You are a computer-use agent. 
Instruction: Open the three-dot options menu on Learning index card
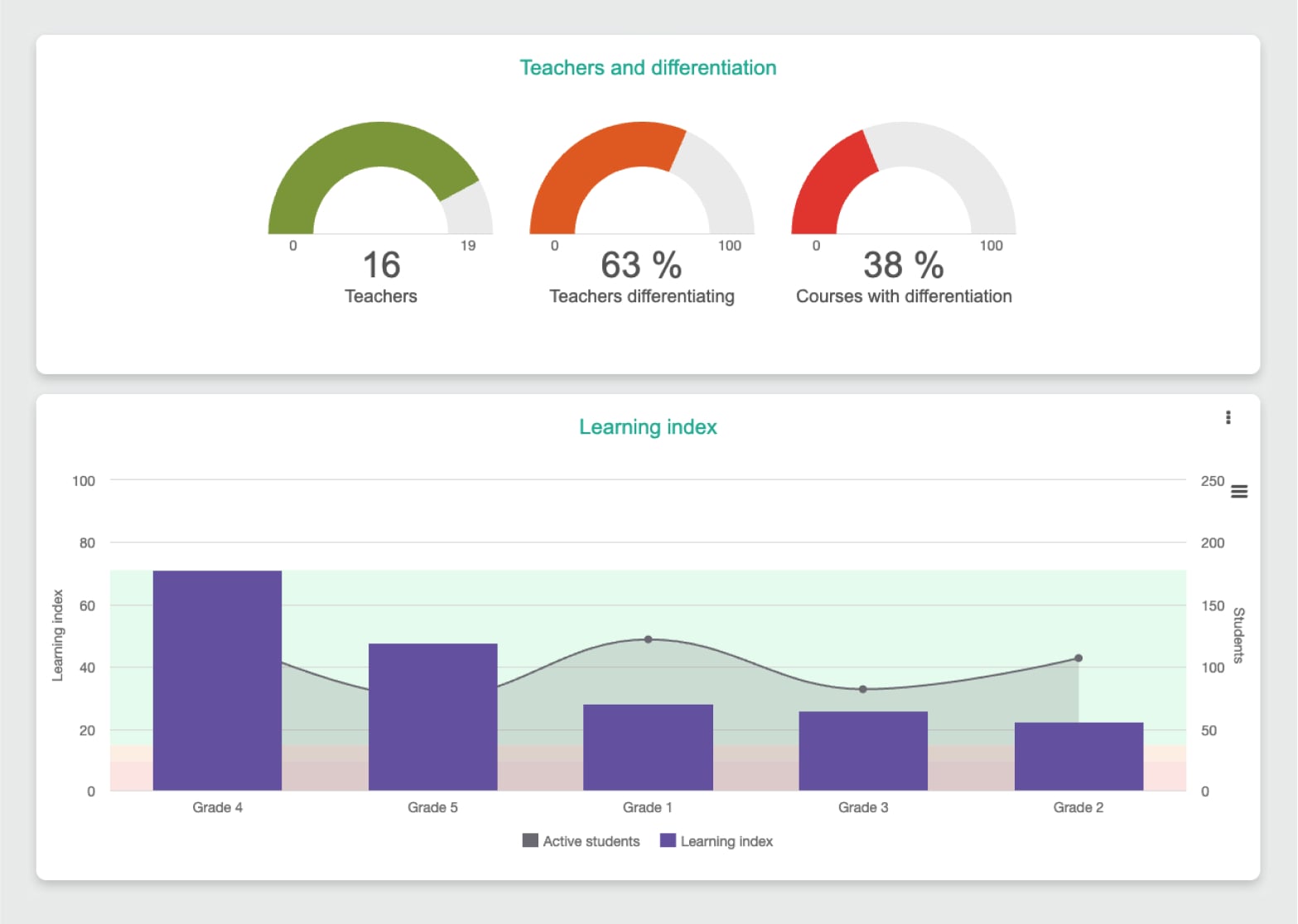[x=1228, y=417]
